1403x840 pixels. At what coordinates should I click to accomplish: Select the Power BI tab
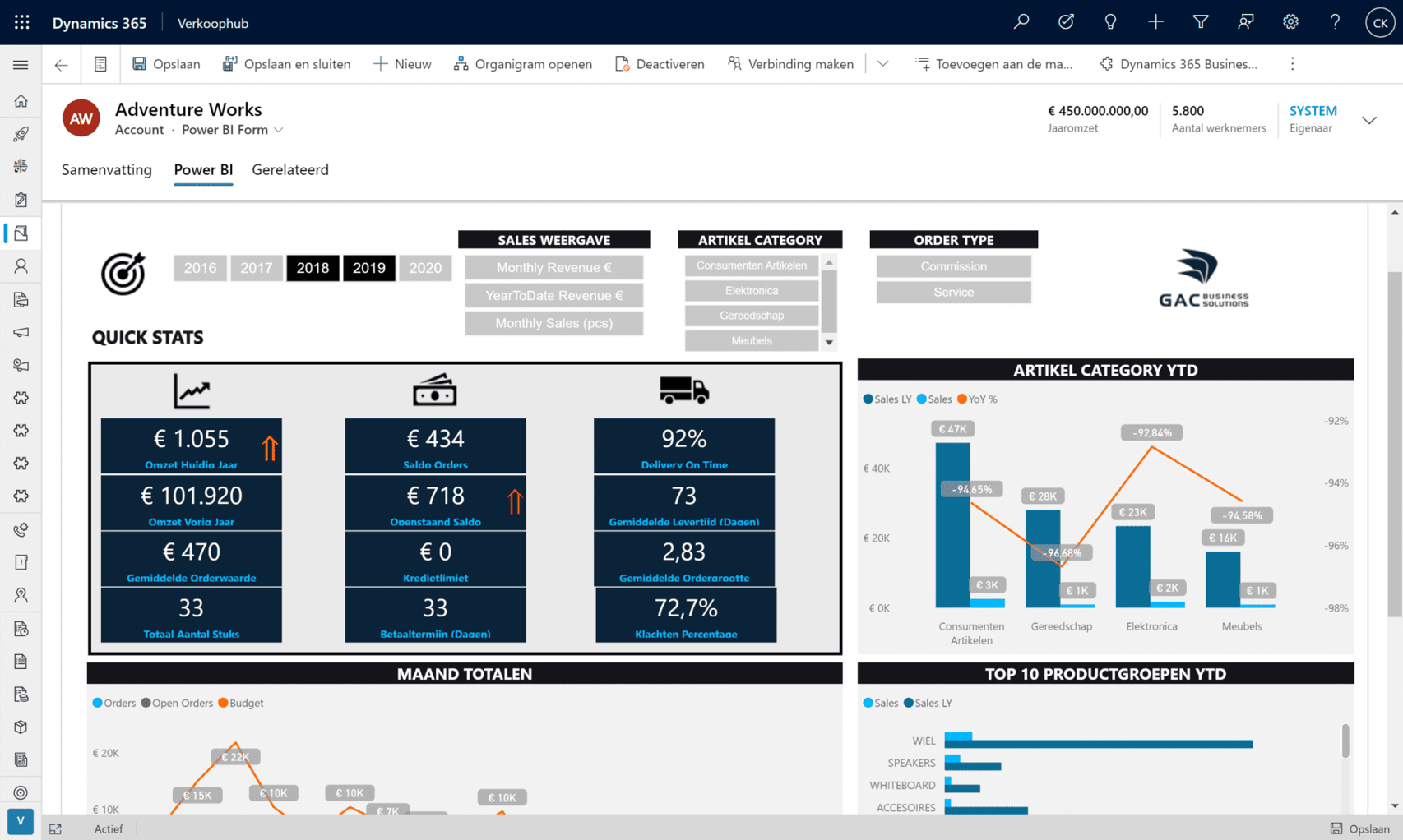click(203, 169)
